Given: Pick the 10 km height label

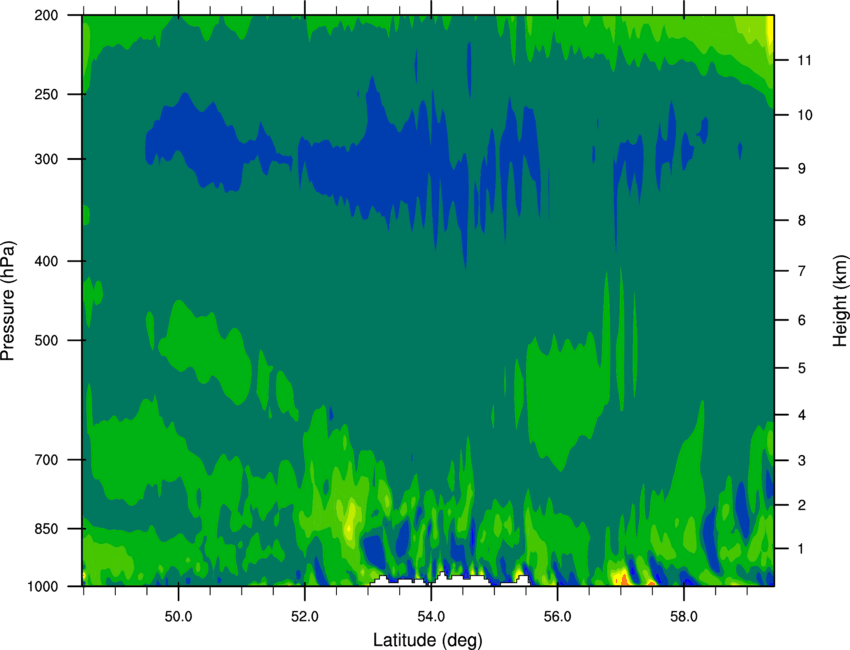Looking at the screenshot, I should point(805,115).
